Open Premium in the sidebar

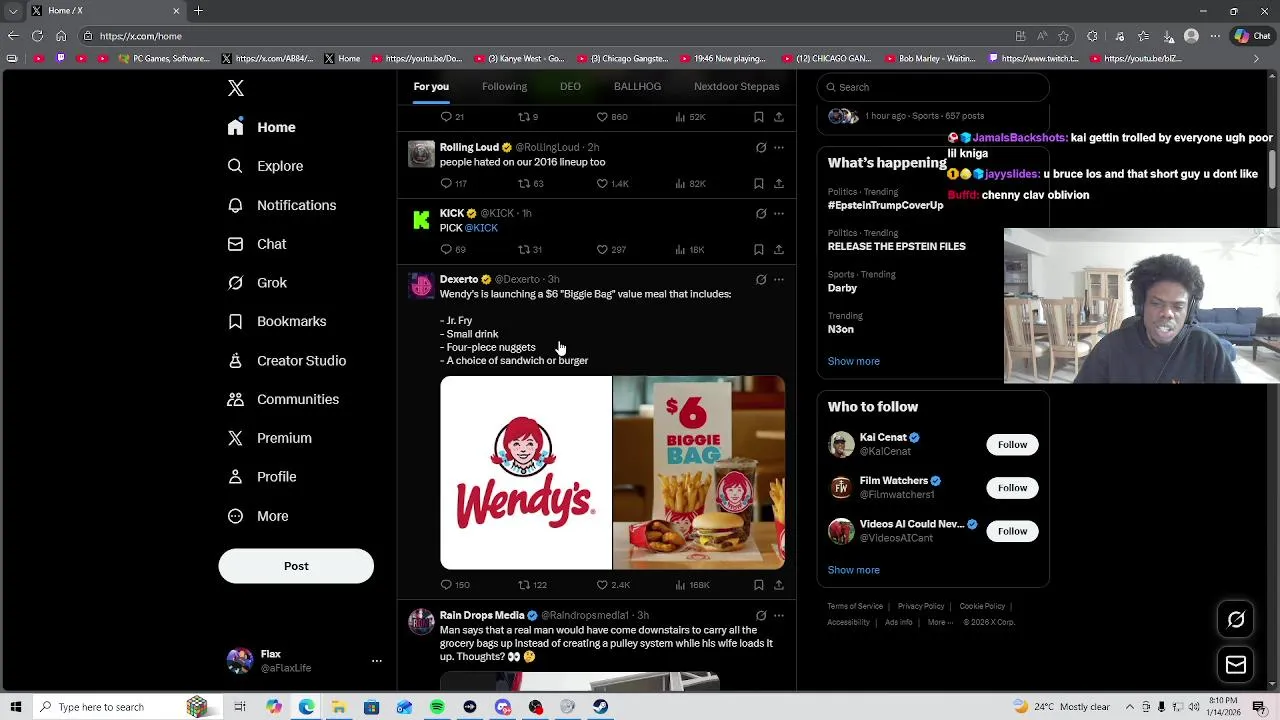(269, 438)
